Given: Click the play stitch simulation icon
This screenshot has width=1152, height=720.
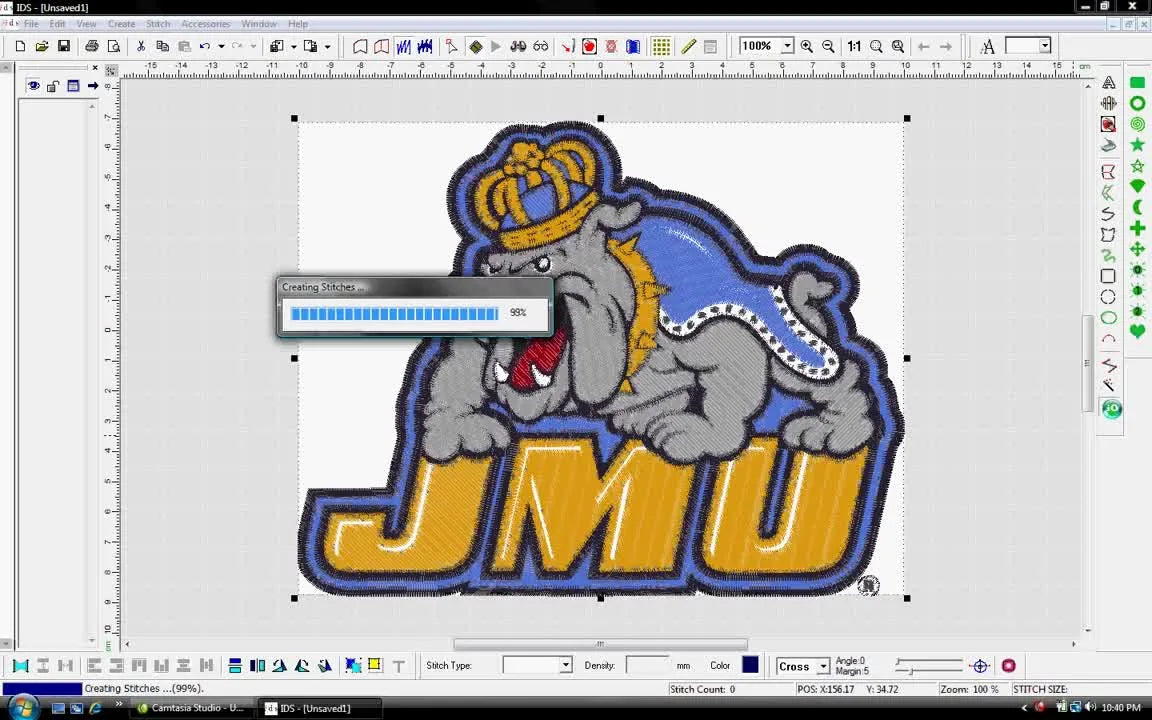Looking at the screenshot, I should tap(496, 46).
